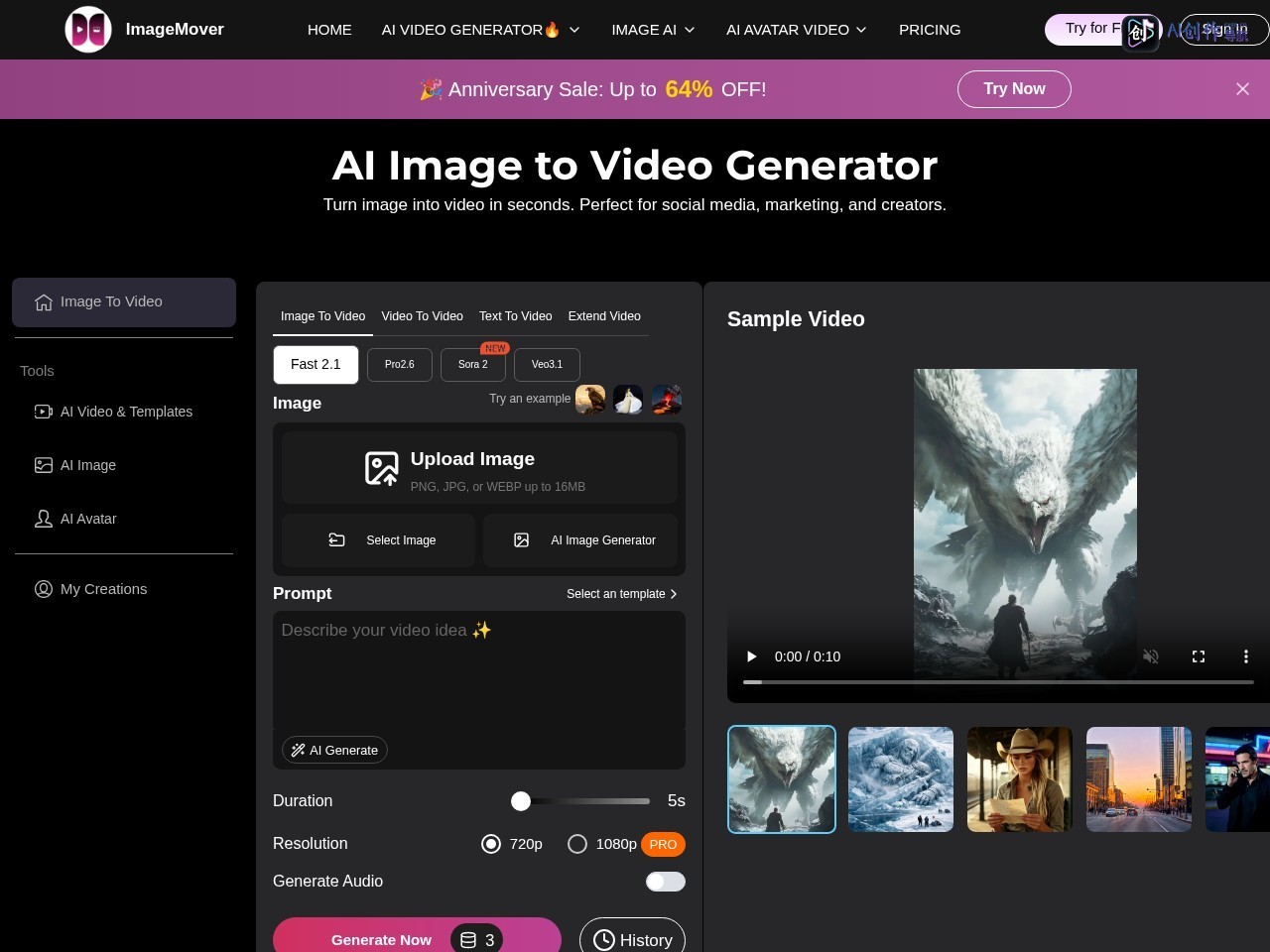The height and width of the screenshot is (952, 1270).
Task: Open the AI Image tool
Action: (x=75, y=465)
